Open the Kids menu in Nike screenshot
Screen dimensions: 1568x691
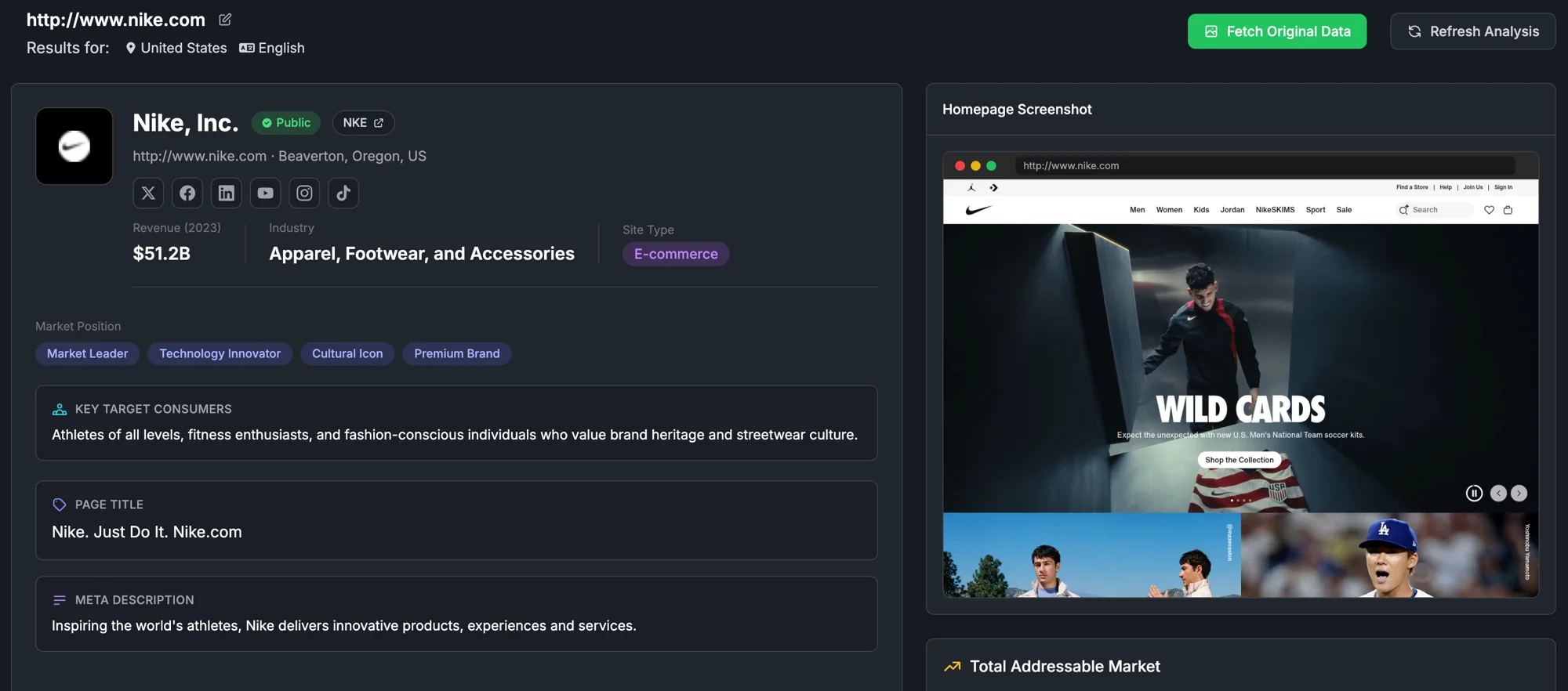[1201, 210]
